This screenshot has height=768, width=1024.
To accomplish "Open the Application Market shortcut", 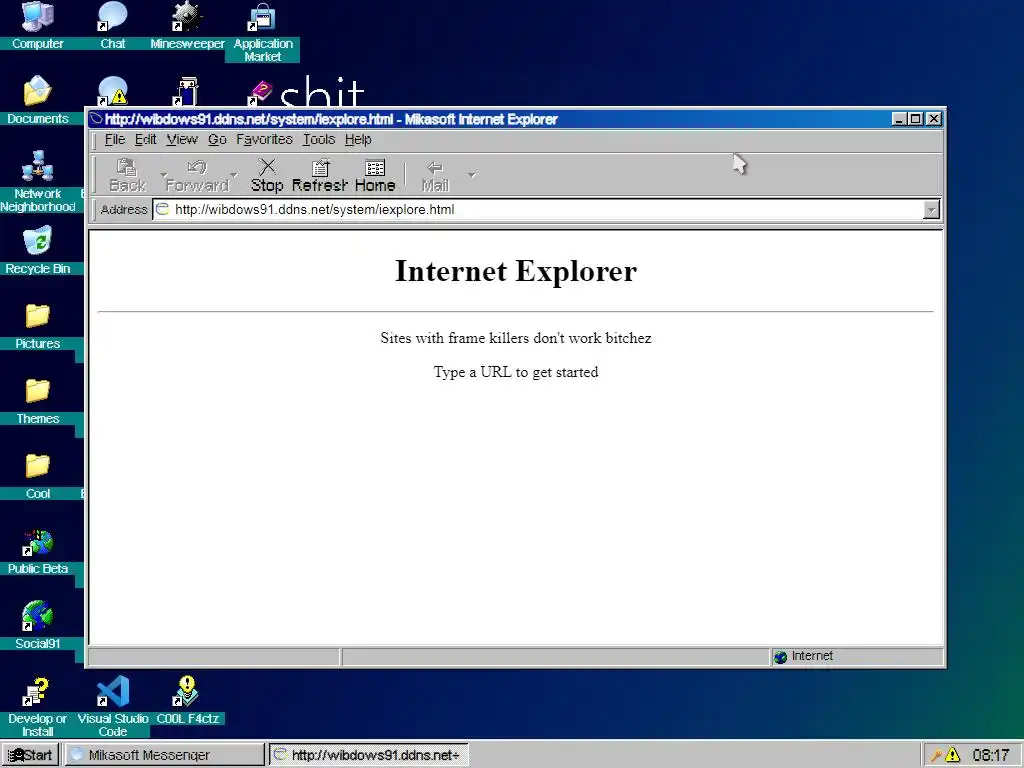I will 263,31.
